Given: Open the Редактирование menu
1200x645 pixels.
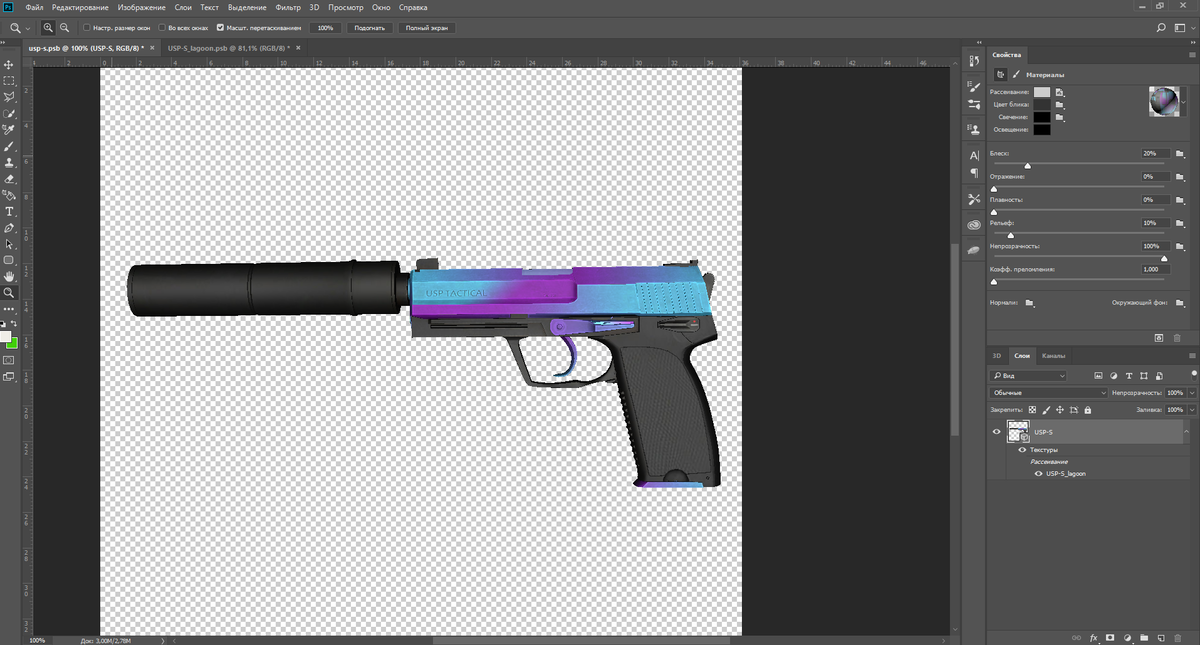Looking at the screenshot, I should click(x=81, y=7).
